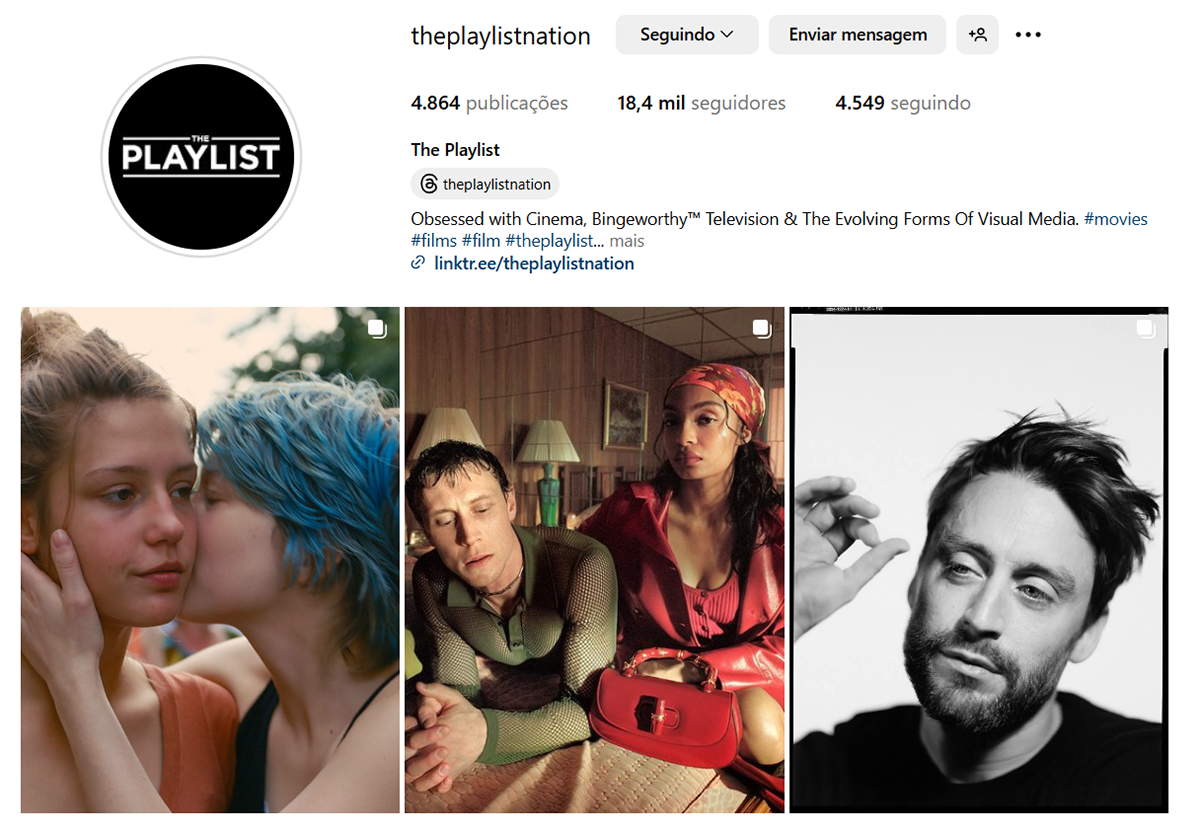The height and width of the screenshot is (829, 1200).
Task: View the 4.549 seguindo list
Action: click(903, 103)
